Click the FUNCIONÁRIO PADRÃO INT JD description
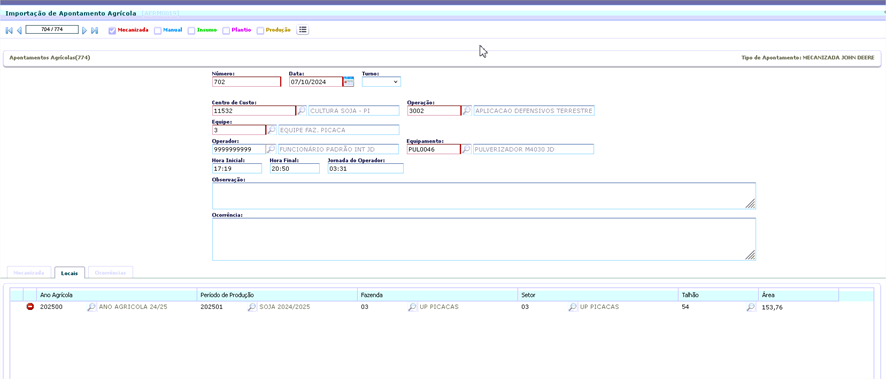The height and width of the screenshot is (379, 886). 339,149
